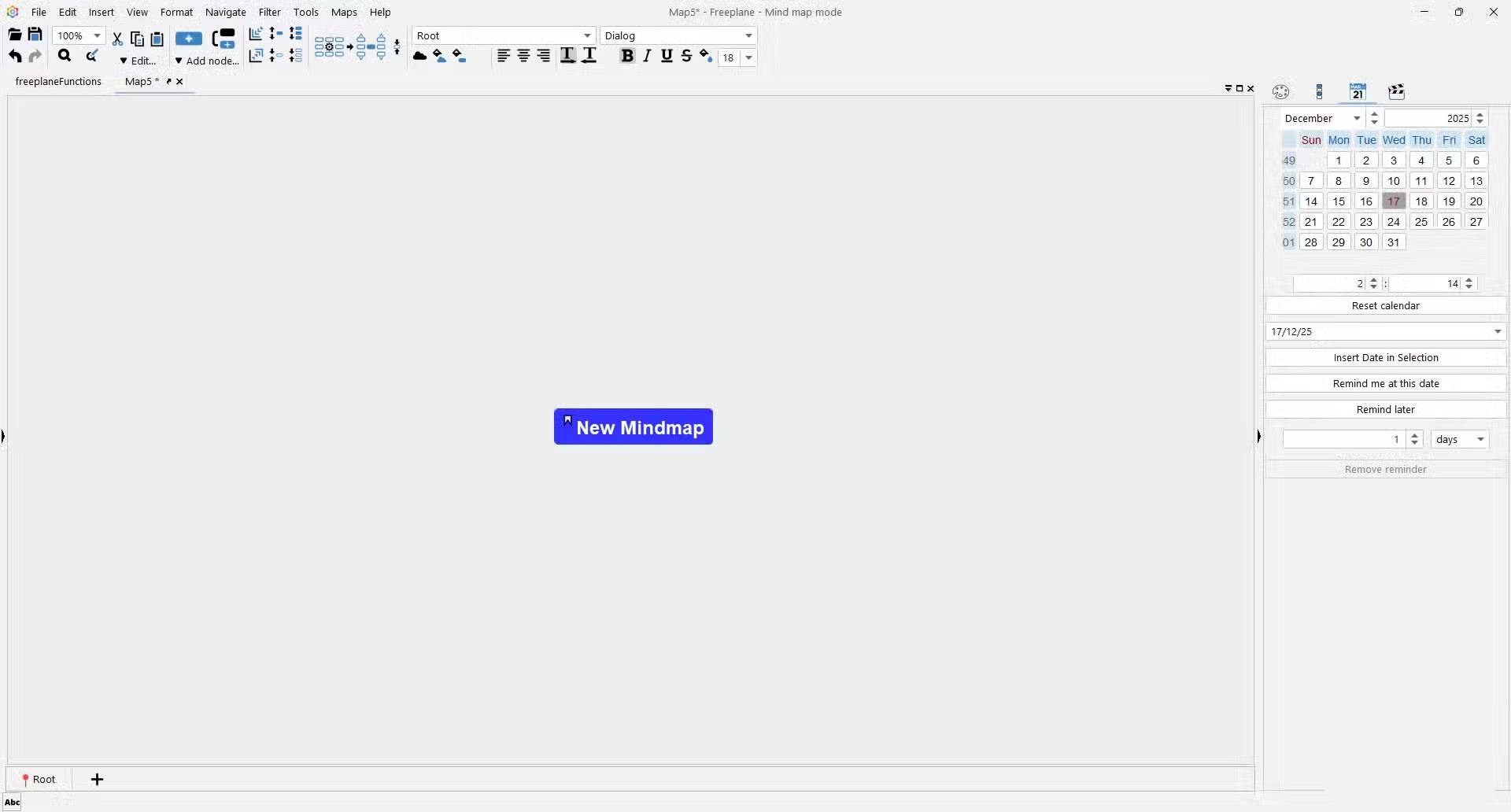Save the map using the floppy disk icon
This screenshot has width=1511, height=812.
tap(35, 35)
